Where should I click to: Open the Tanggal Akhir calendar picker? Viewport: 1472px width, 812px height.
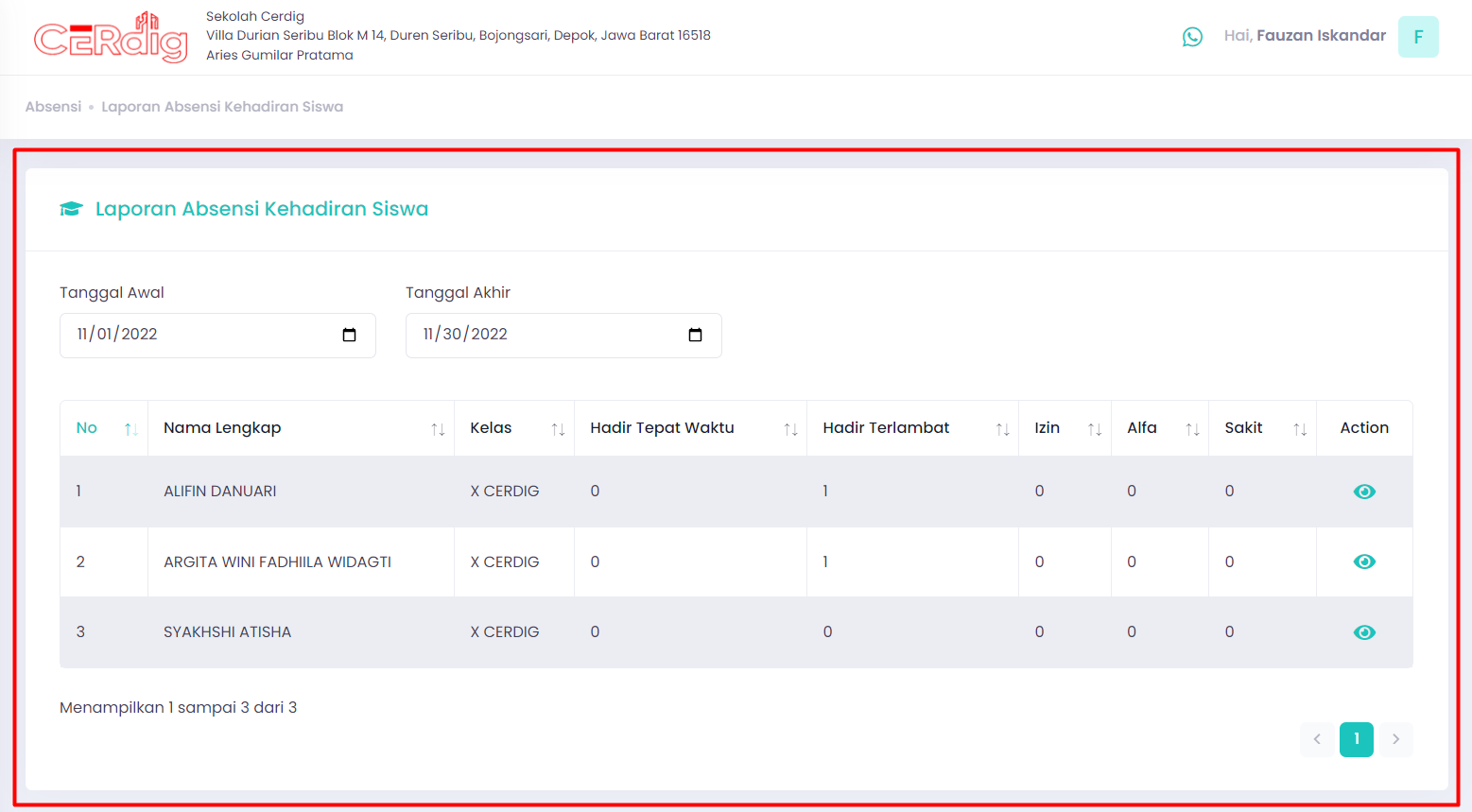pyautogui.click(x=695, y=335)
